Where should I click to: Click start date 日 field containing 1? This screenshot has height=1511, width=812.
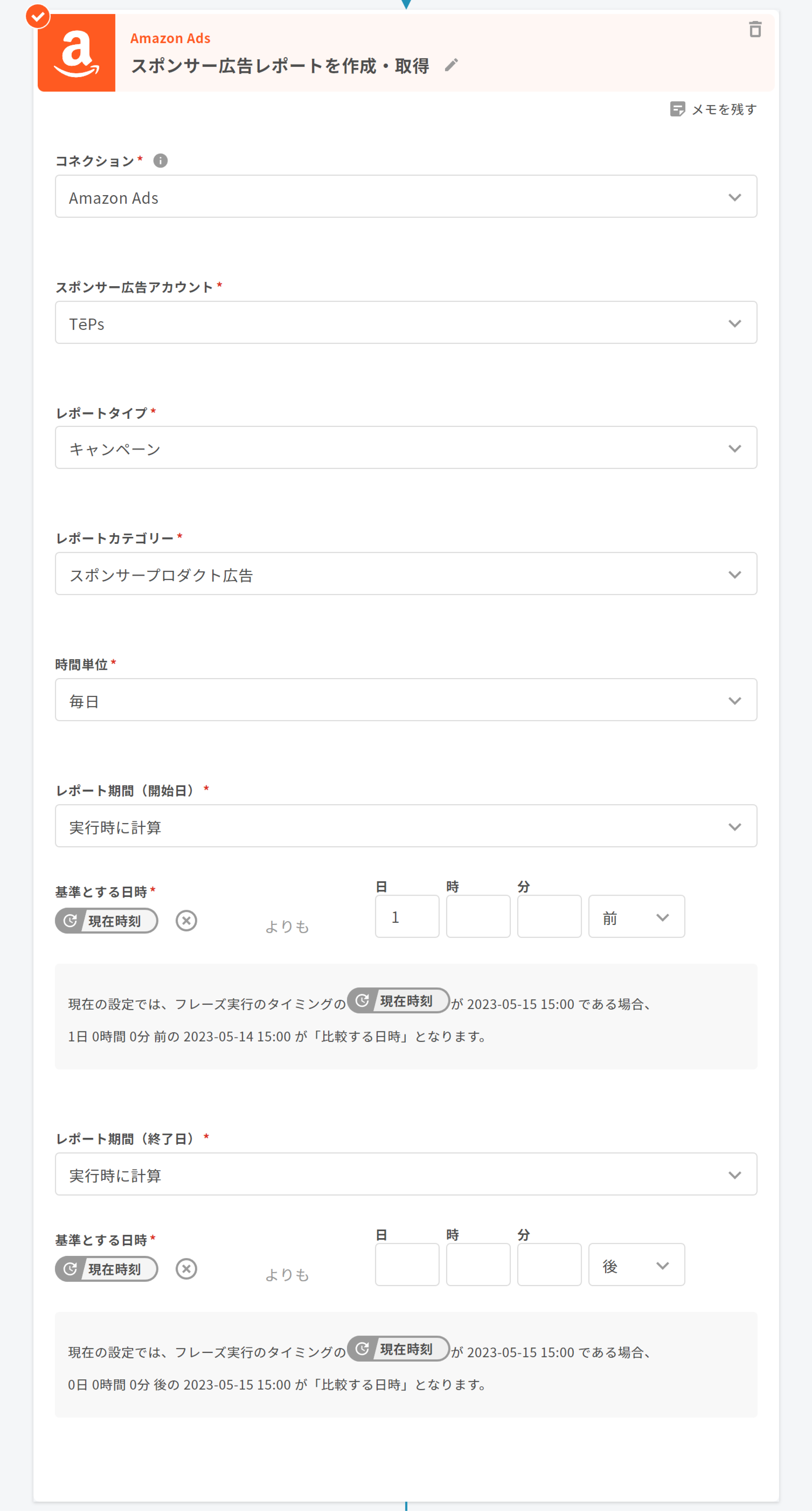click(407, 916)
